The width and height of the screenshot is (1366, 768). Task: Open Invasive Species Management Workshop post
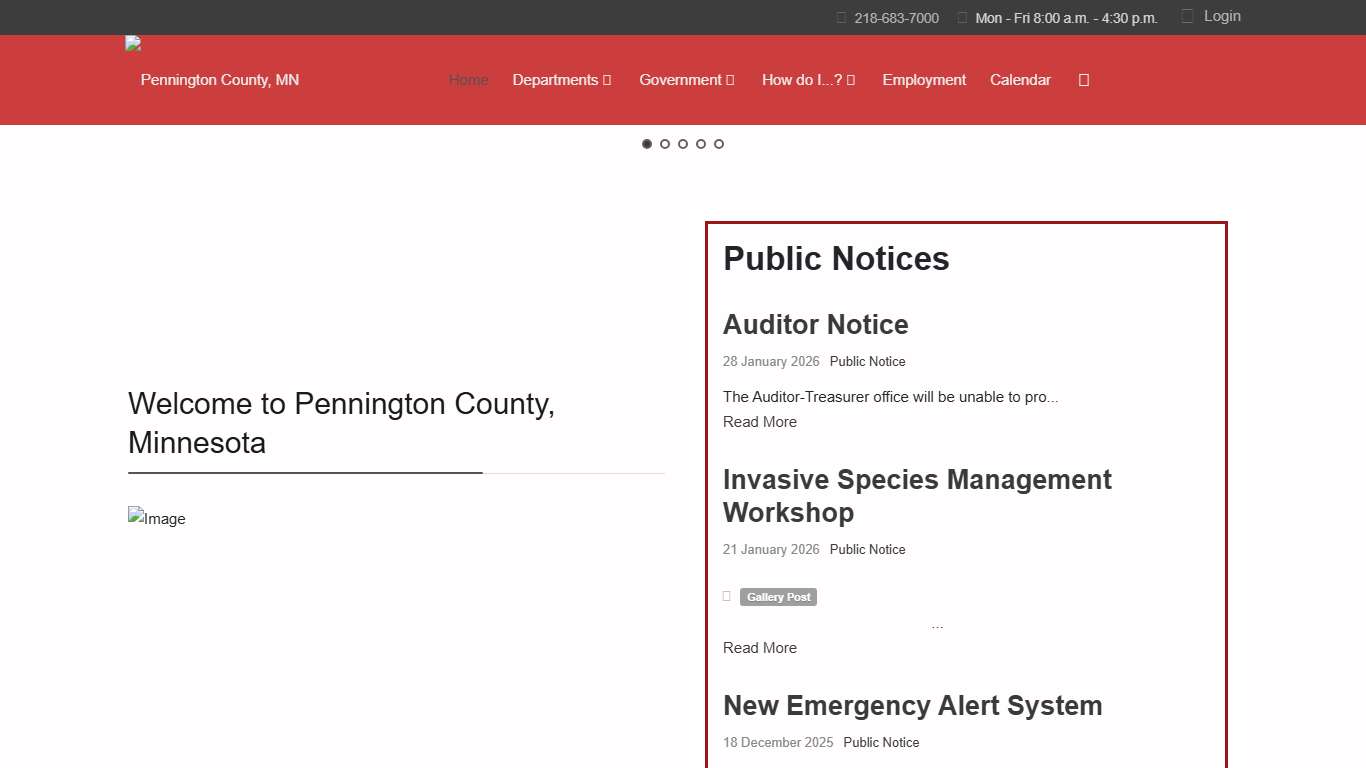[917, 496]
